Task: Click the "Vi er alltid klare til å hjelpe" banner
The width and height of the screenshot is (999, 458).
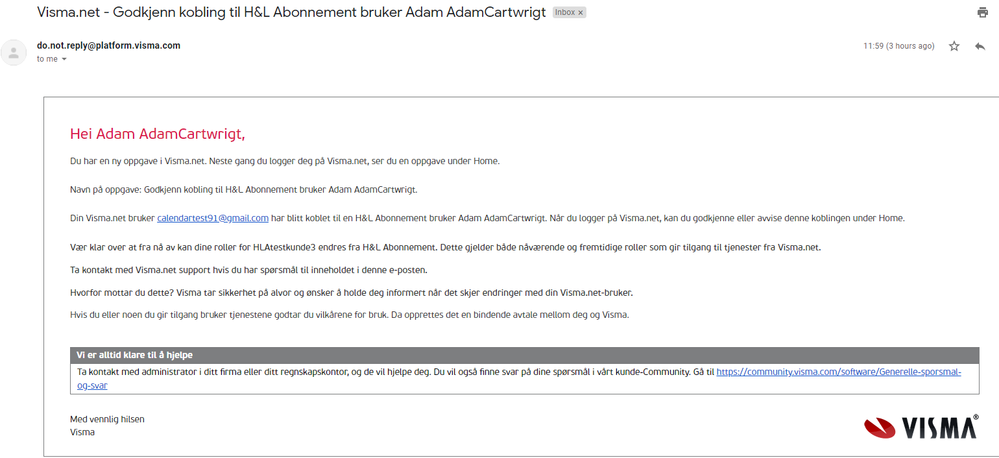Action: click(x=135, y=354)
